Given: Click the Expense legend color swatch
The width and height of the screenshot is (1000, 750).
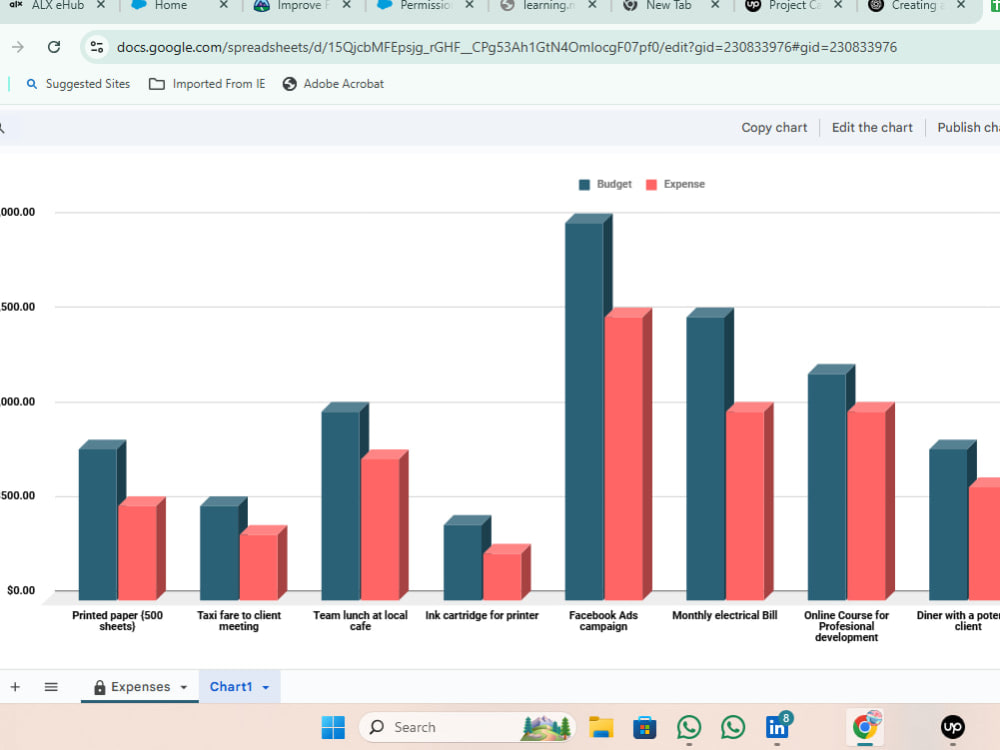Looking at the screenshot, I should point(651,184).
